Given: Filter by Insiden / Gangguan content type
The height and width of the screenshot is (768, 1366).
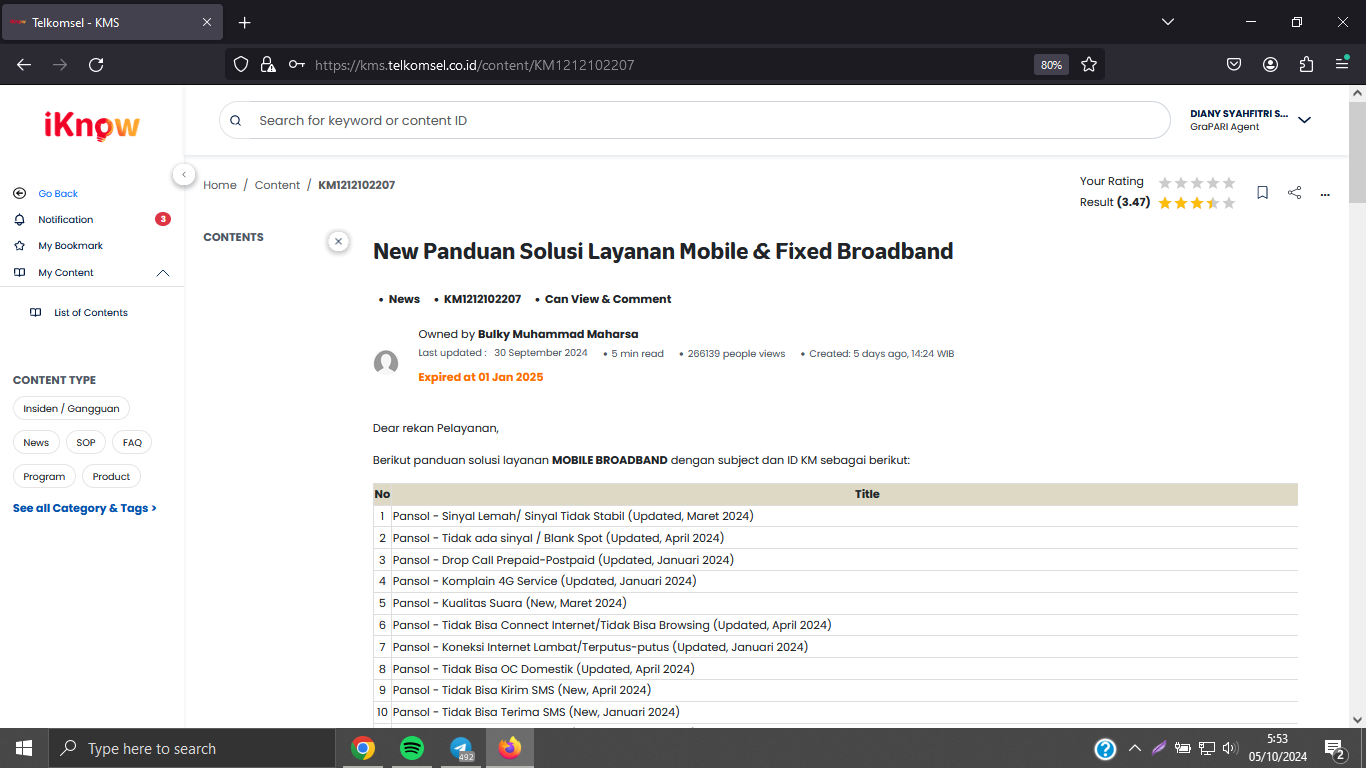Looking at the screenshot, I should pos(71,408).
